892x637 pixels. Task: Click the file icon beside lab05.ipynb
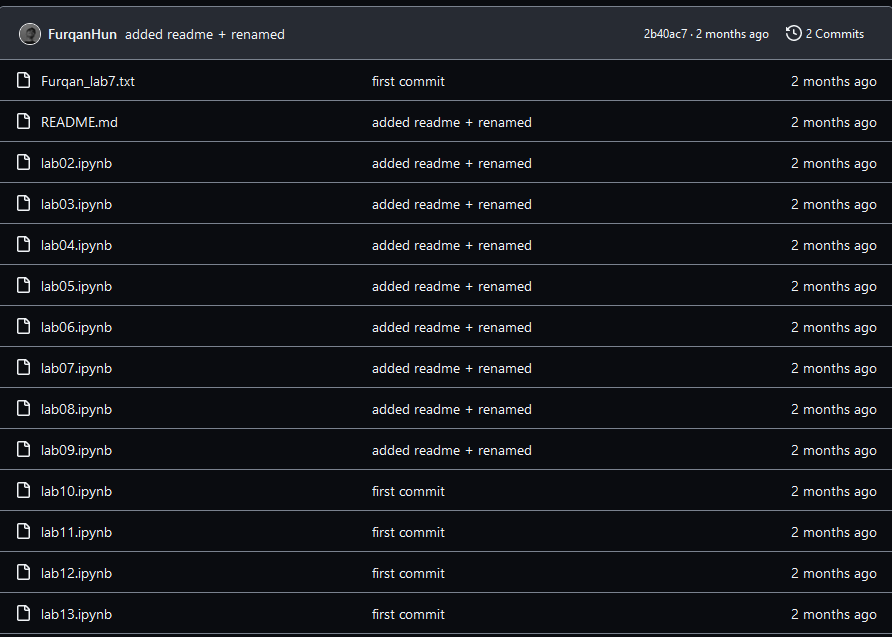23,286
